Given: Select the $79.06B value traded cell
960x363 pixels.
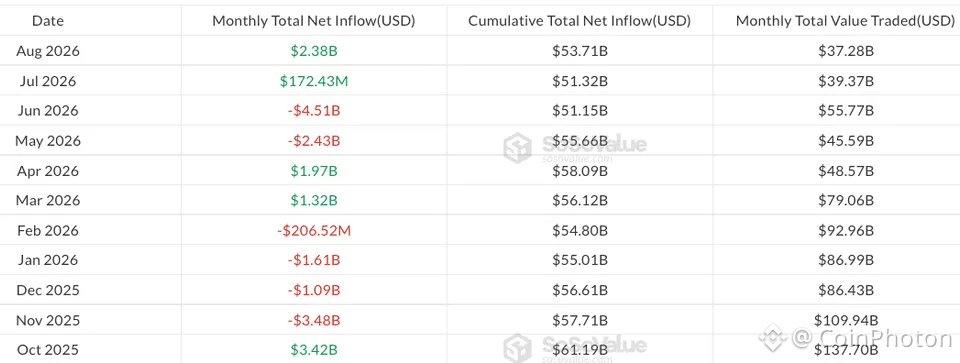Looking at the screenshot, I should tap(845, 201).
